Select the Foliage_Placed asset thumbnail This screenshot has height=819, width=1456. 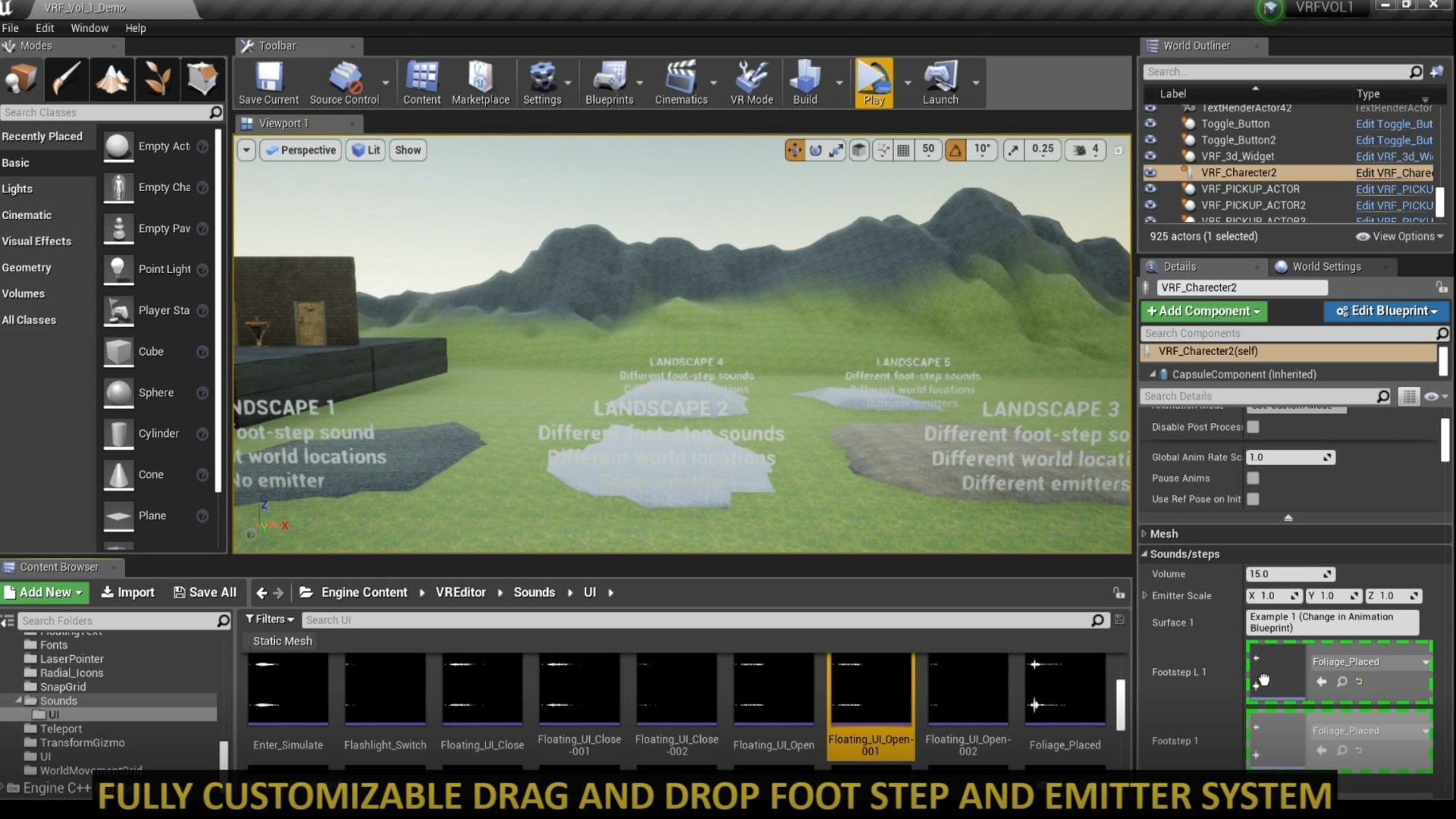coord(1064,690)
